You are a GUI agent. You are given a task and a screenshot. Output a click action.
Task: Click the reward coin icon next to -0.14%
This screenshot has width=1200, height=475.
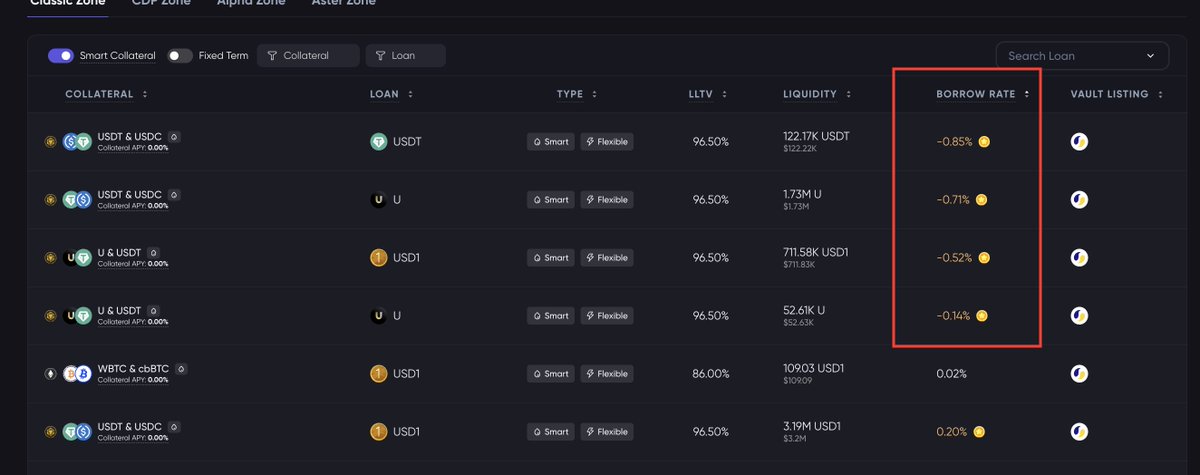point(982,316)
